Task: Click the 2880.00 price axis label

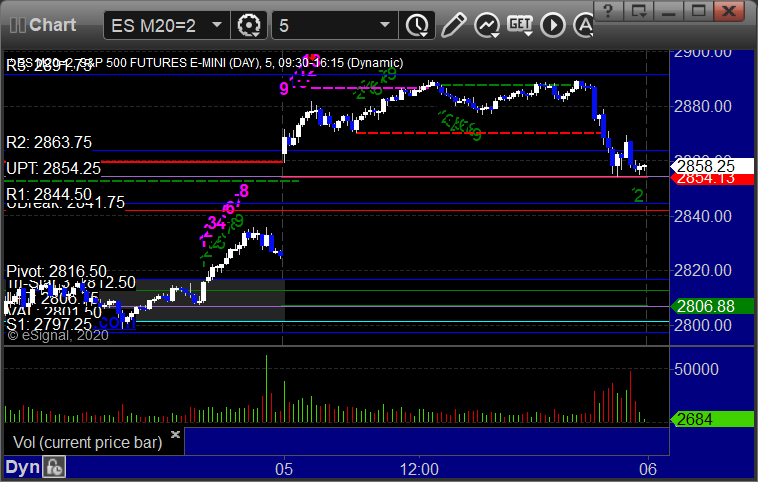Action: [x=703, y=106]
